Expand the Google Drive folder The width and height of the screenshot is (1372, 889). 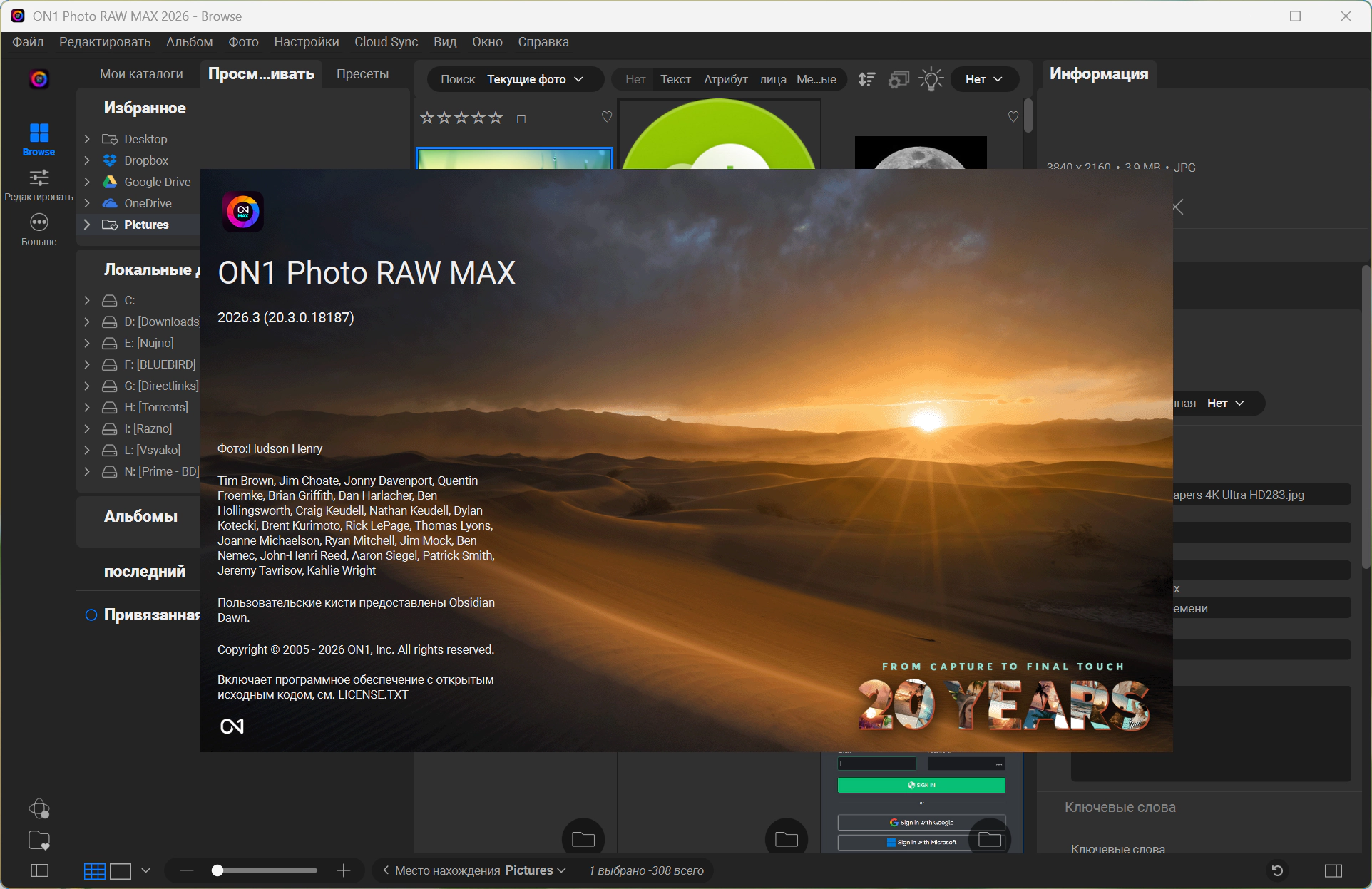(87, 182)
